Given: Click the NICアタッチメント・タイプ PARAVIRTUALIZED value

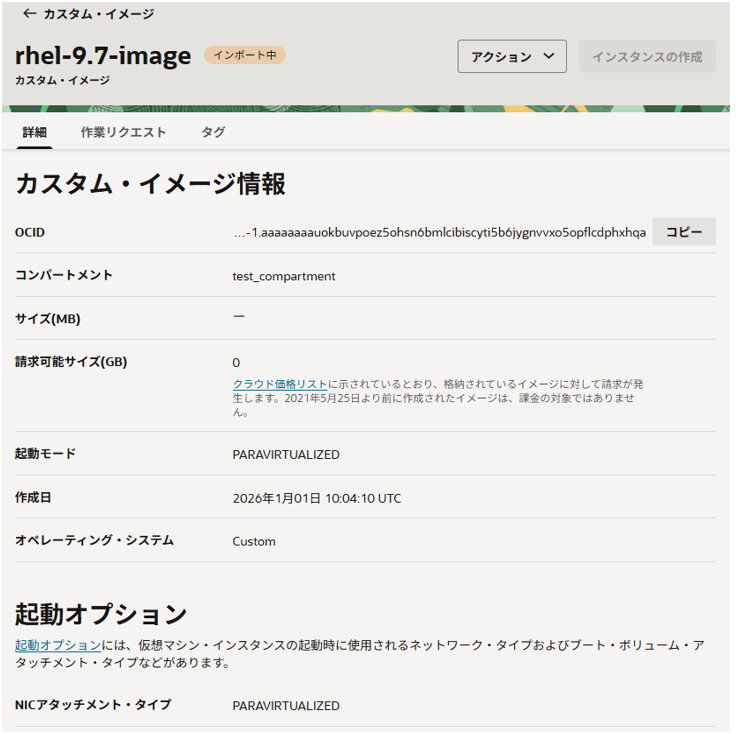Looking at the screenshot, I should (286, 705).
